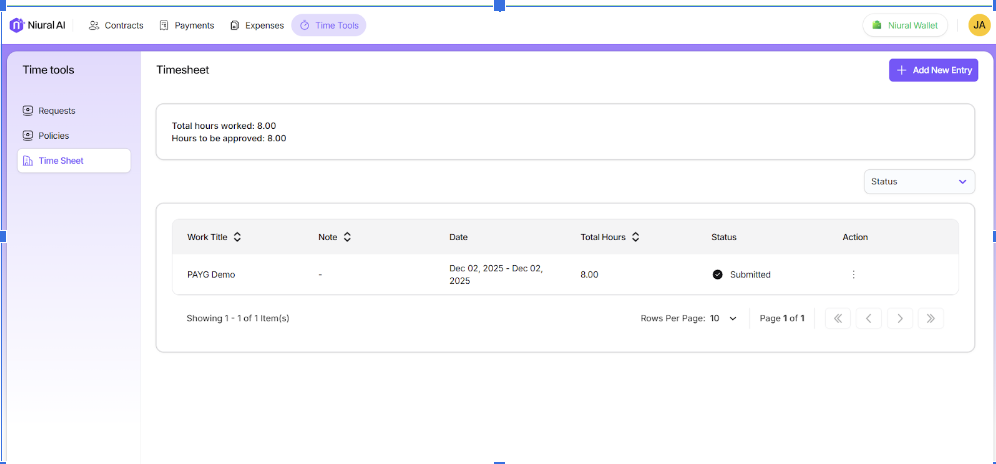Open the PAYG Demo row action menu
The width and height of the screenshot is (996, 464).
tap(853, 274)
